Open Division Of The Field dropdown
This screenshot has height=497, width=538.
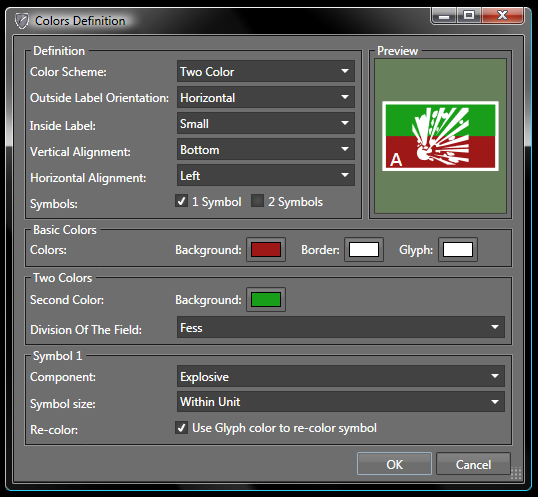pos(341,327)
